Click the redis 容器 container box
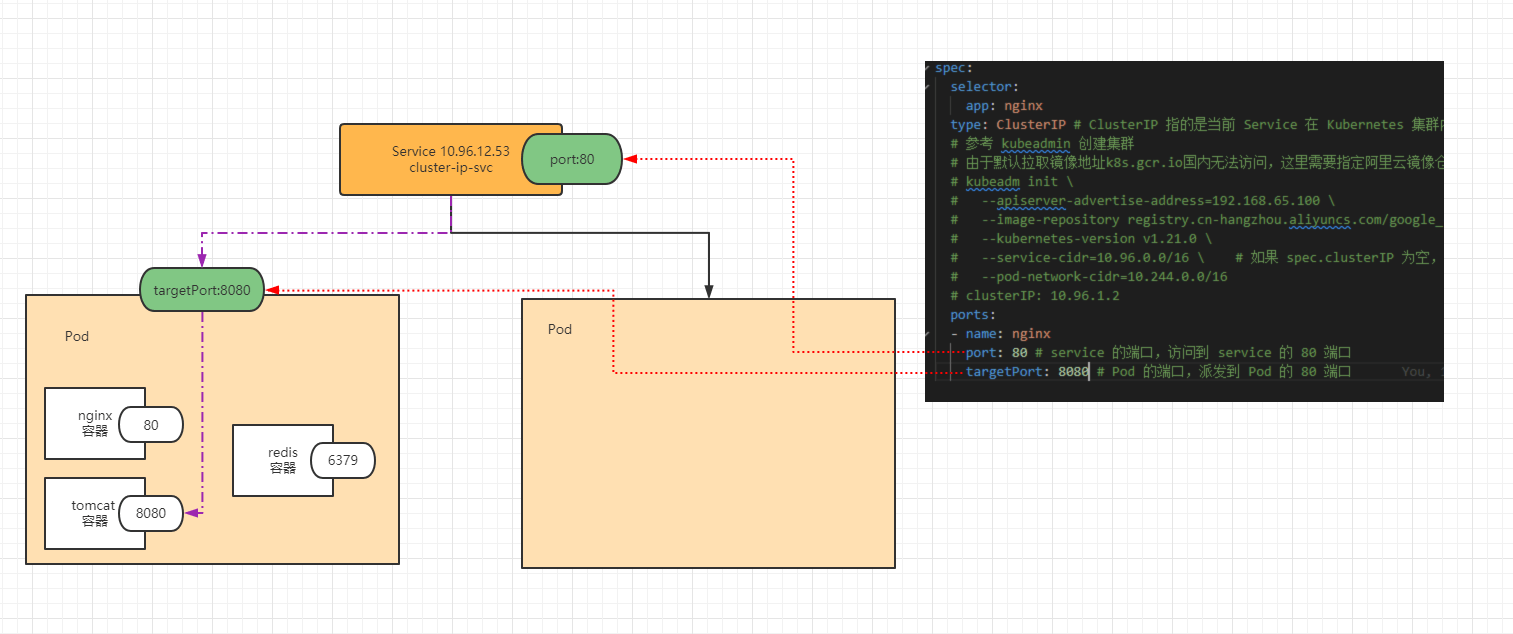The width and height of the screenshot is (1513, 634). (x=283, y=460)
